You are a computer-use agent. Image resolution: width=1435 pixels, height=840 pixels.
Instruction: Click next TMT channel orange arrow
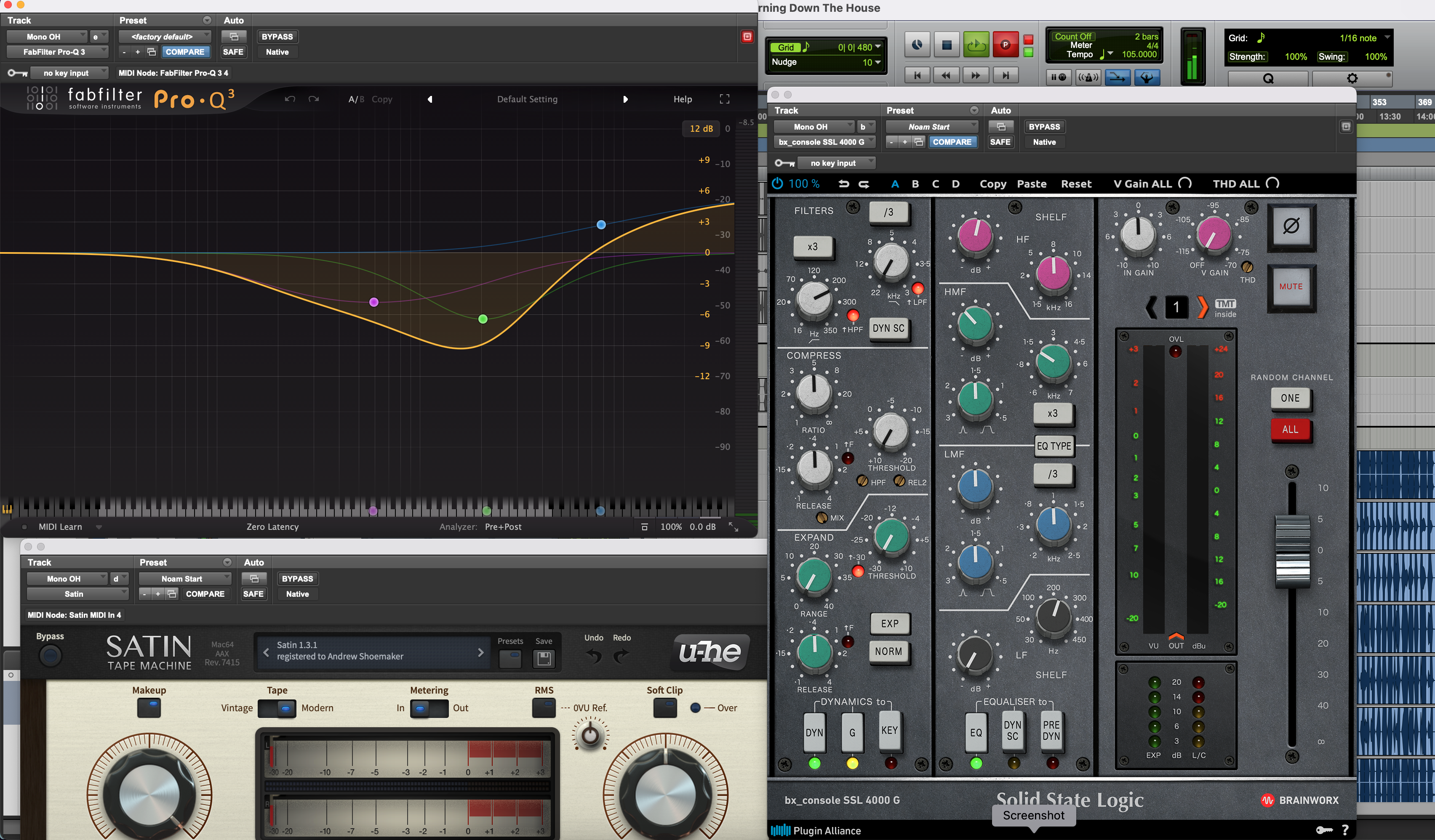[1202, 308]
